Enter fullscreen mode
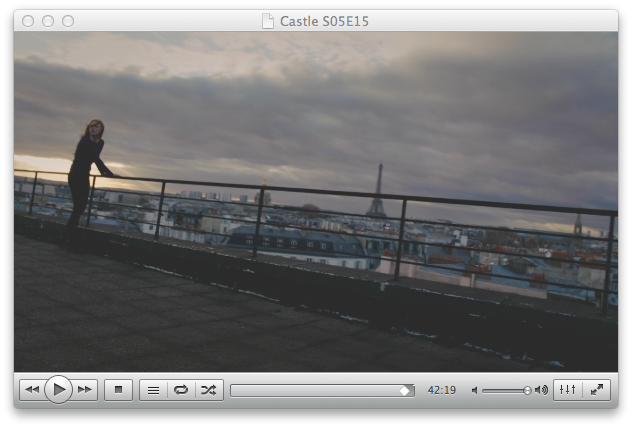This screenshot has width=632, height=428. (x=597, y=390)
